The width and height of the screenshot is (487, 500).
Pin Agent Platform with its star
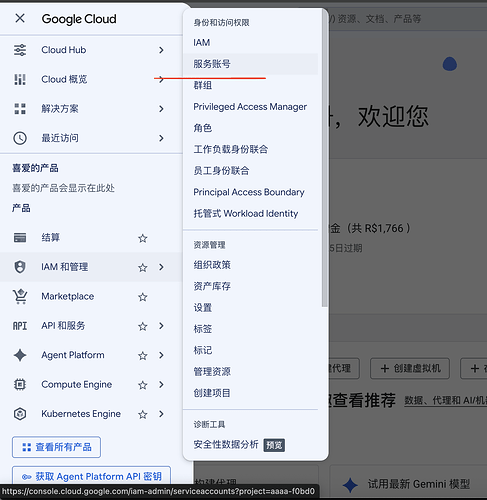point(143,355)
